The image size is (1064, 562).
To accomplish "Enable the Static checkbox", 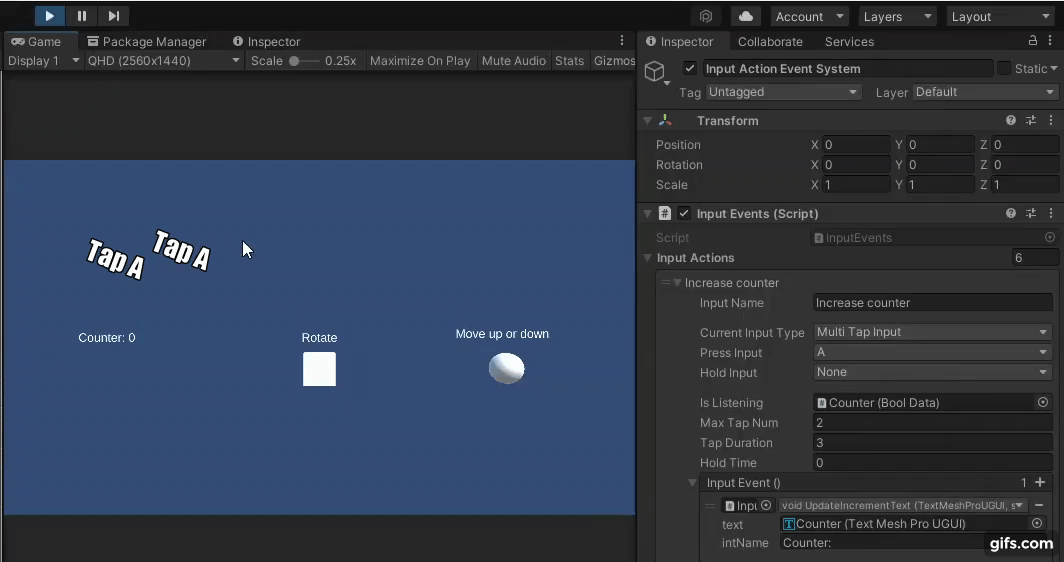I will coord(1004,69).
